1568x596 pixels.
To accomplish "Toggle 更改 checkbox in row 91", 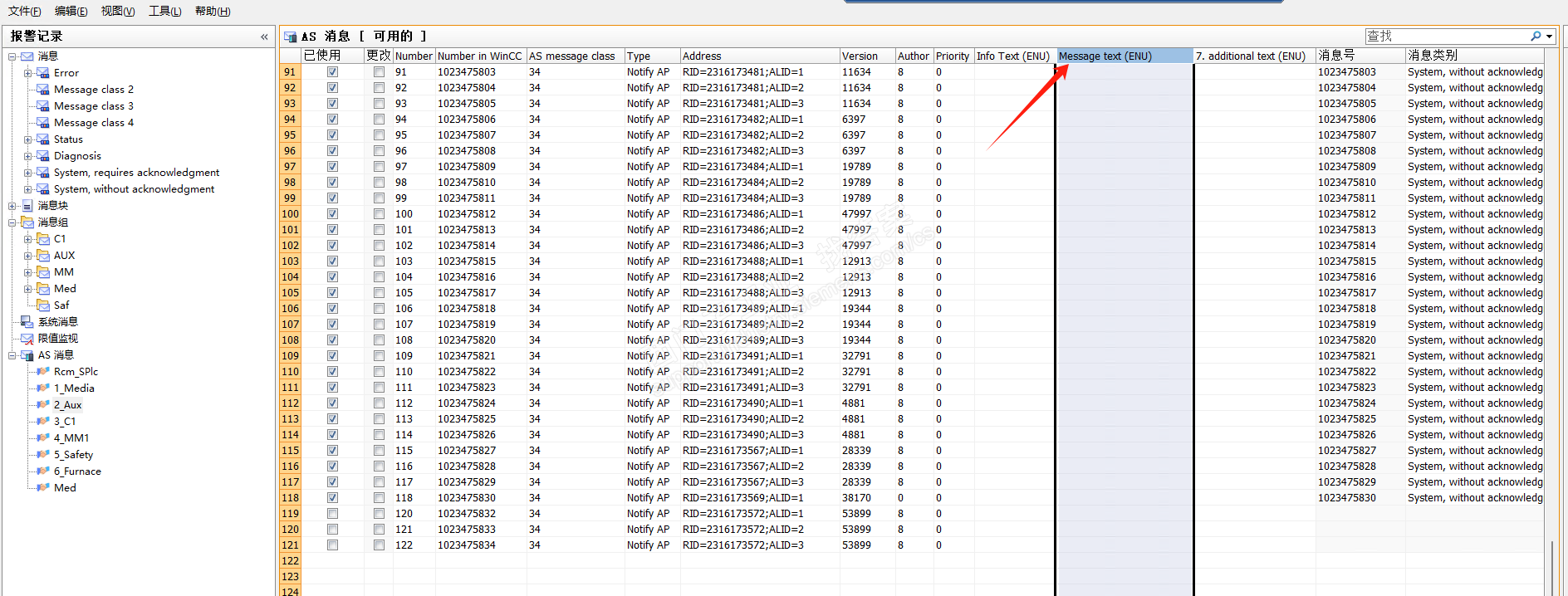I will coord(379,72).
